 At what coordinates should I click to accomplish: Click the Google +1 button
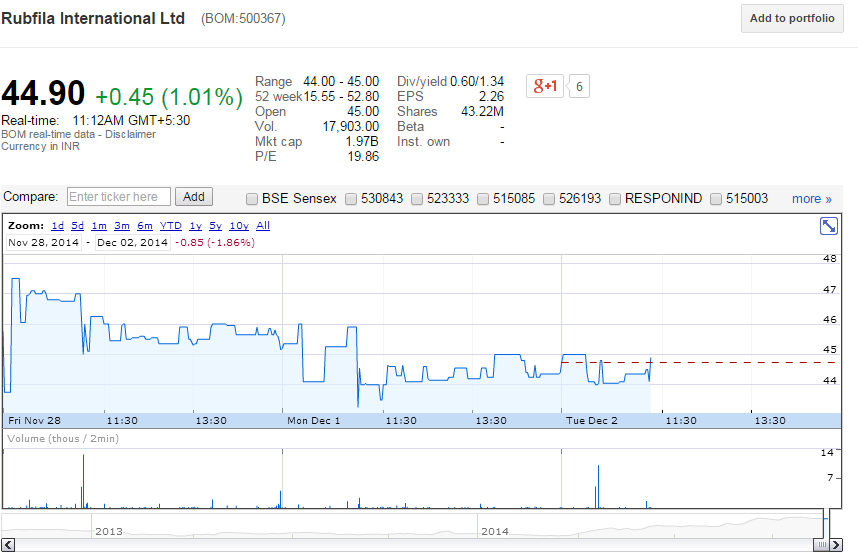click(x=544, y=86)
